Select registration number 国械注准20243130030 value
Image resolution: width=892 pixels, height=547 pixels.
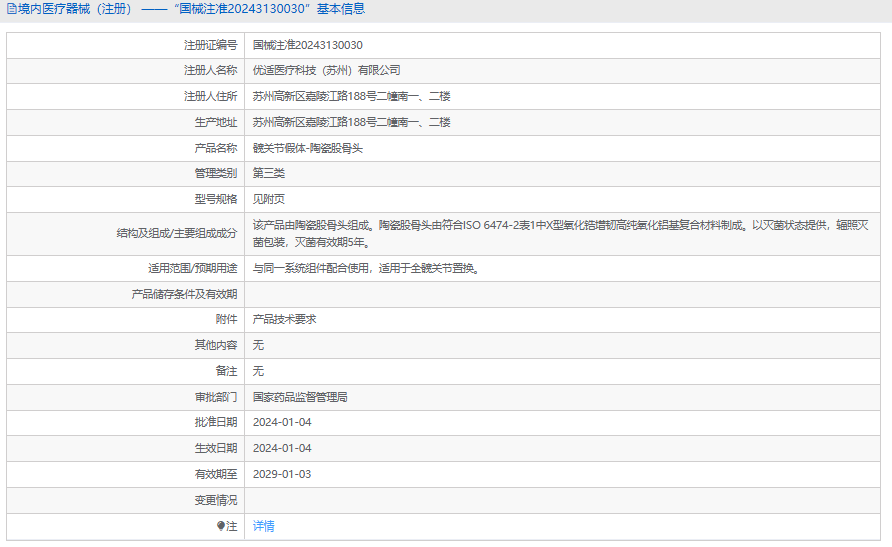pyautogui.click(x=307, y=45)
